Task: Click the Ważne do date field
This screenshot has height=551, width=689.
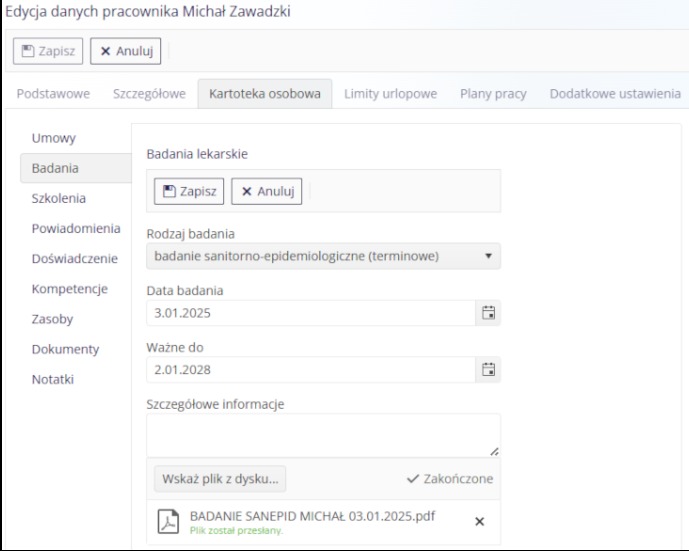Action: [311, 370]
